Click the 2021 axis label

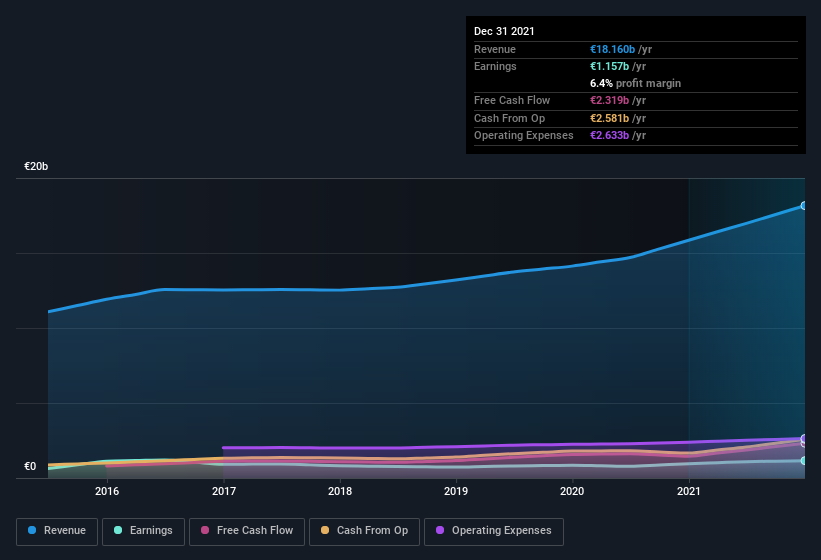pos(689,491)
